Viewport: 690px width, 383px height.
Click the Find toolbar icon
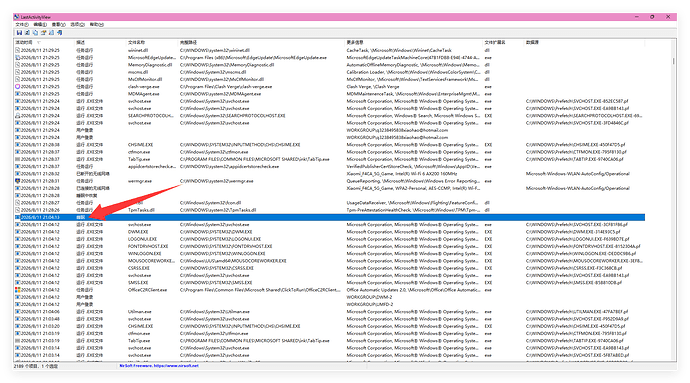tap(51, 33)
